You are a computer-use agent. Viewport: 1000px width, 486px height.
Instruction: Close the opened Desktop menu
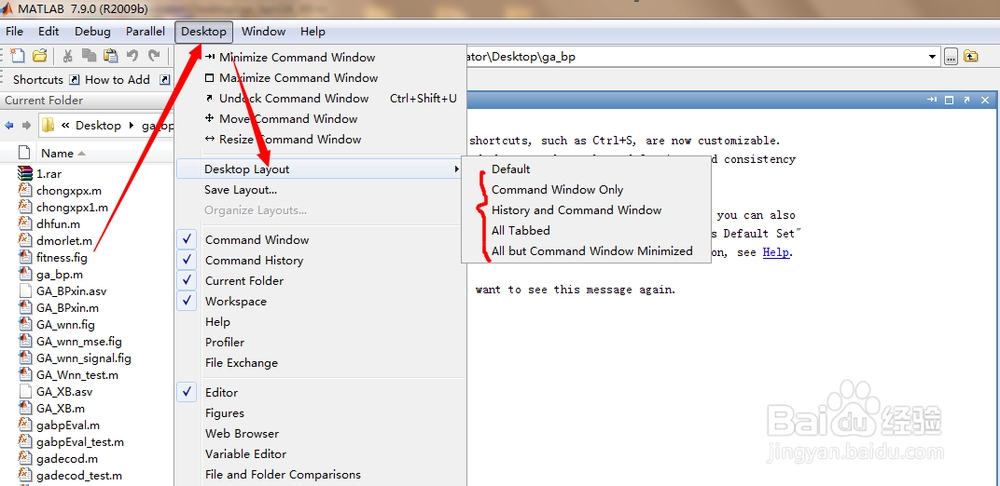pyautogui.click(x=203, y=31)
